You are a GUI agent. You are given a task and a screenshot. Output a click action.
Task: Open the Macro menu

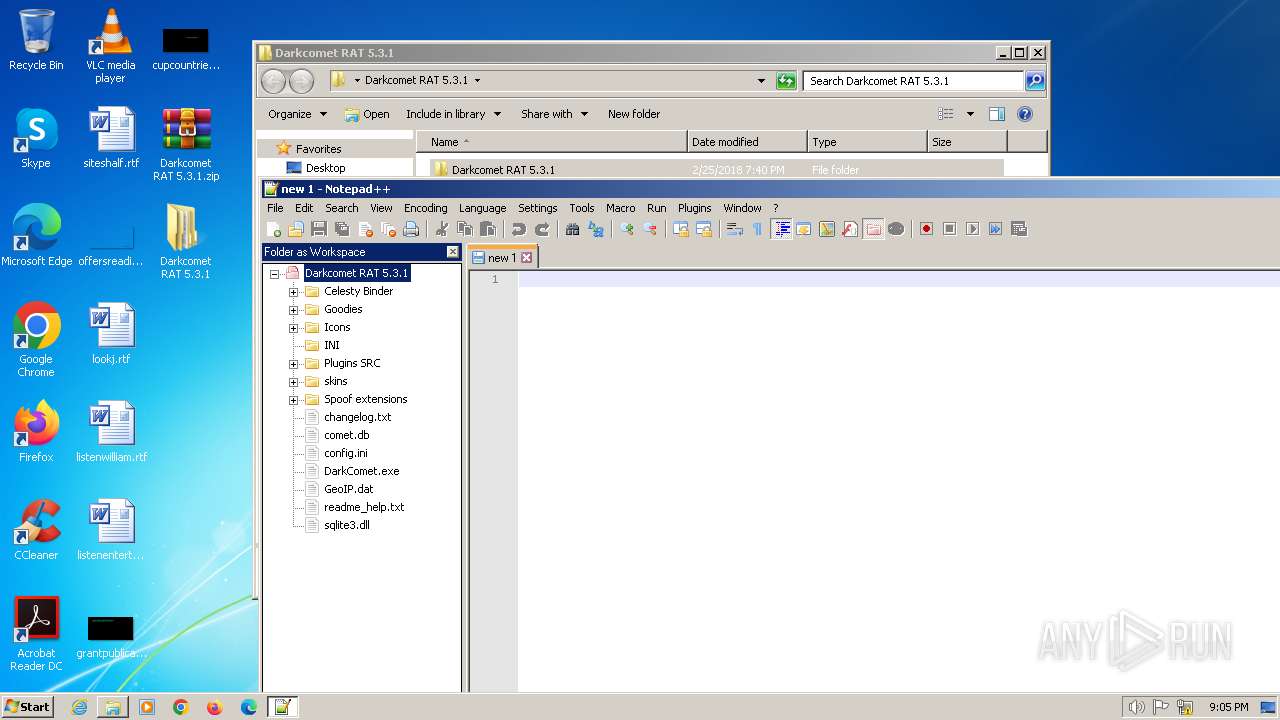[620, 208]
